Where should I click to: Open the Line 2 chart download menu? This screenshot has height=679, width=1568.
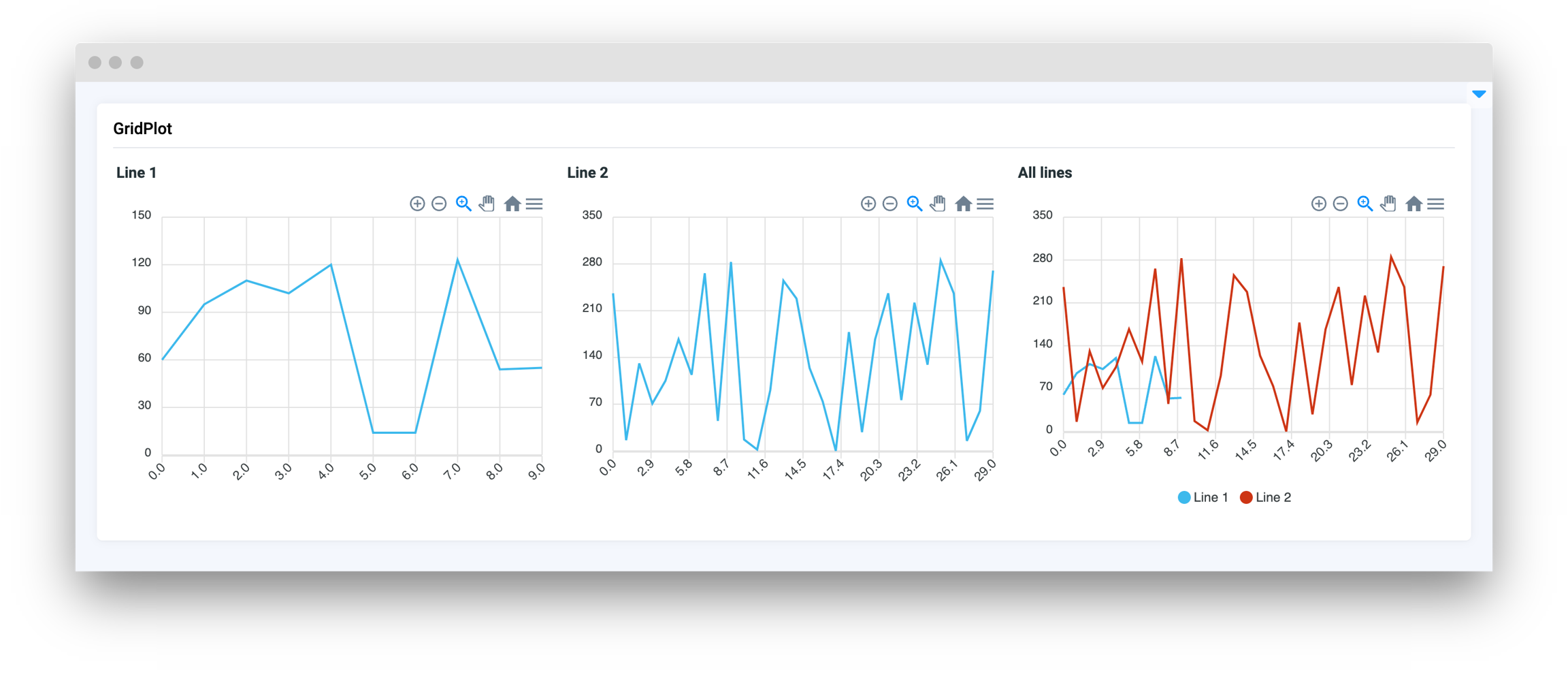tap(985, 204)
